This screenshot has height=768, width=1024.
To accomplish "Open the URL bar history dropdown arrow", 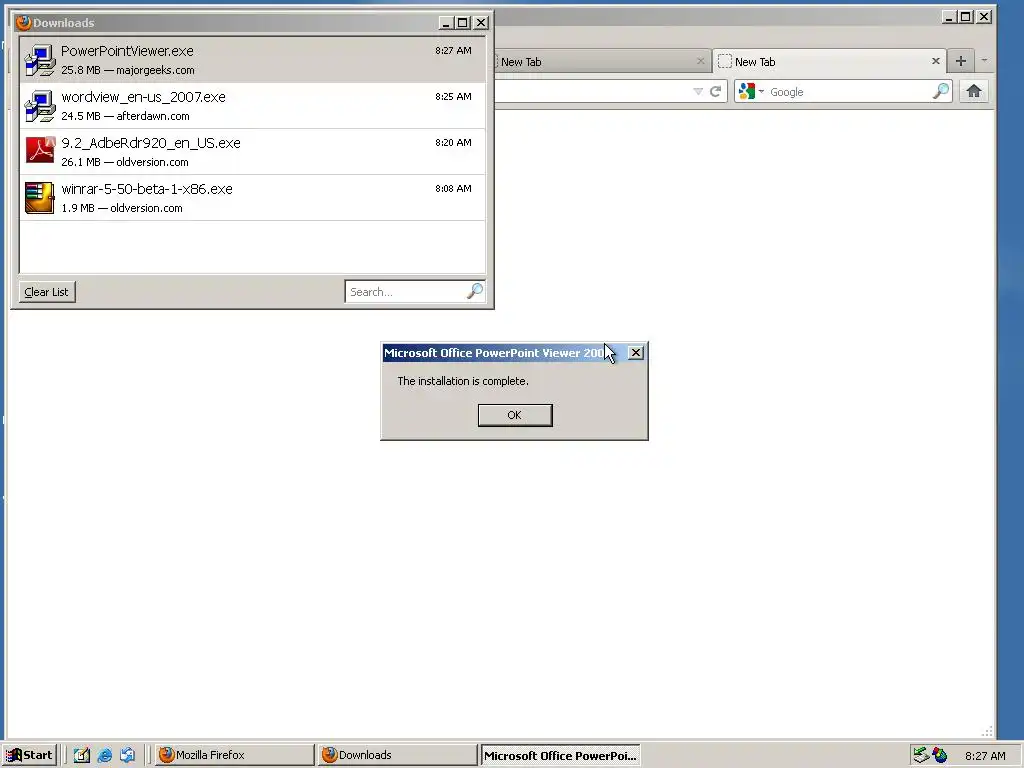I will coord(697,91).
